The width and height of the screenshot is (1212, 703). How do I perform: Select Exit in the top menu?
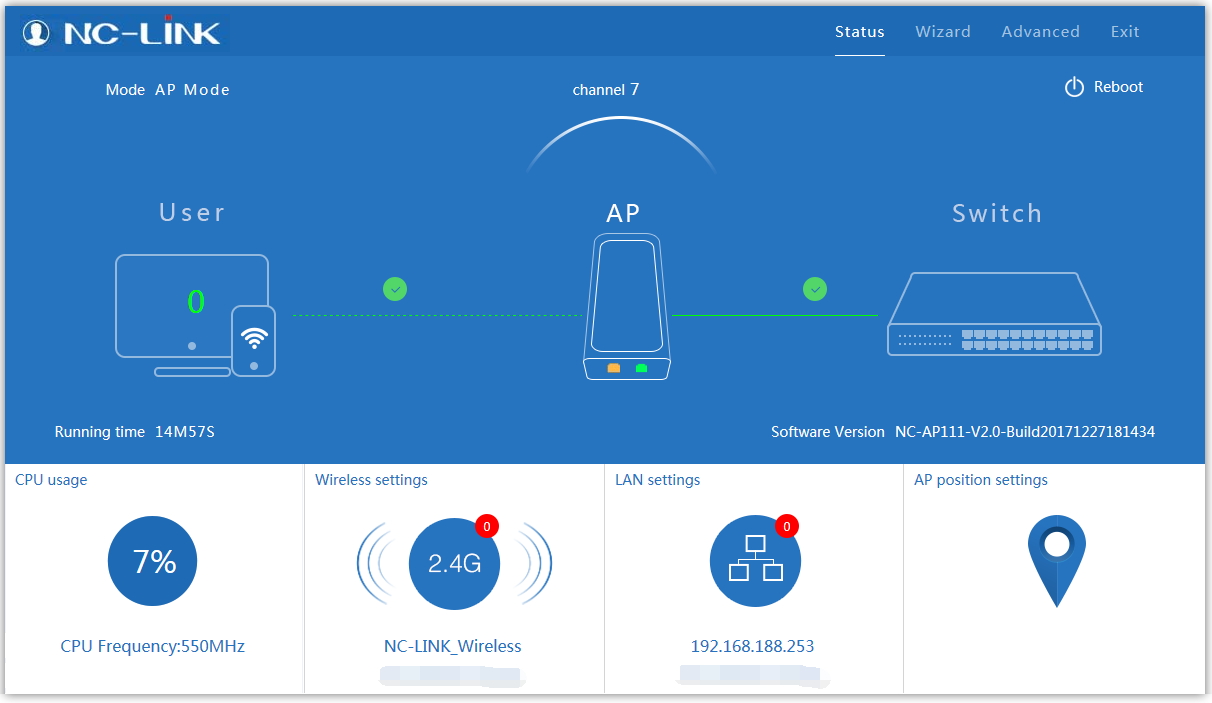(x=1125, y=32)
